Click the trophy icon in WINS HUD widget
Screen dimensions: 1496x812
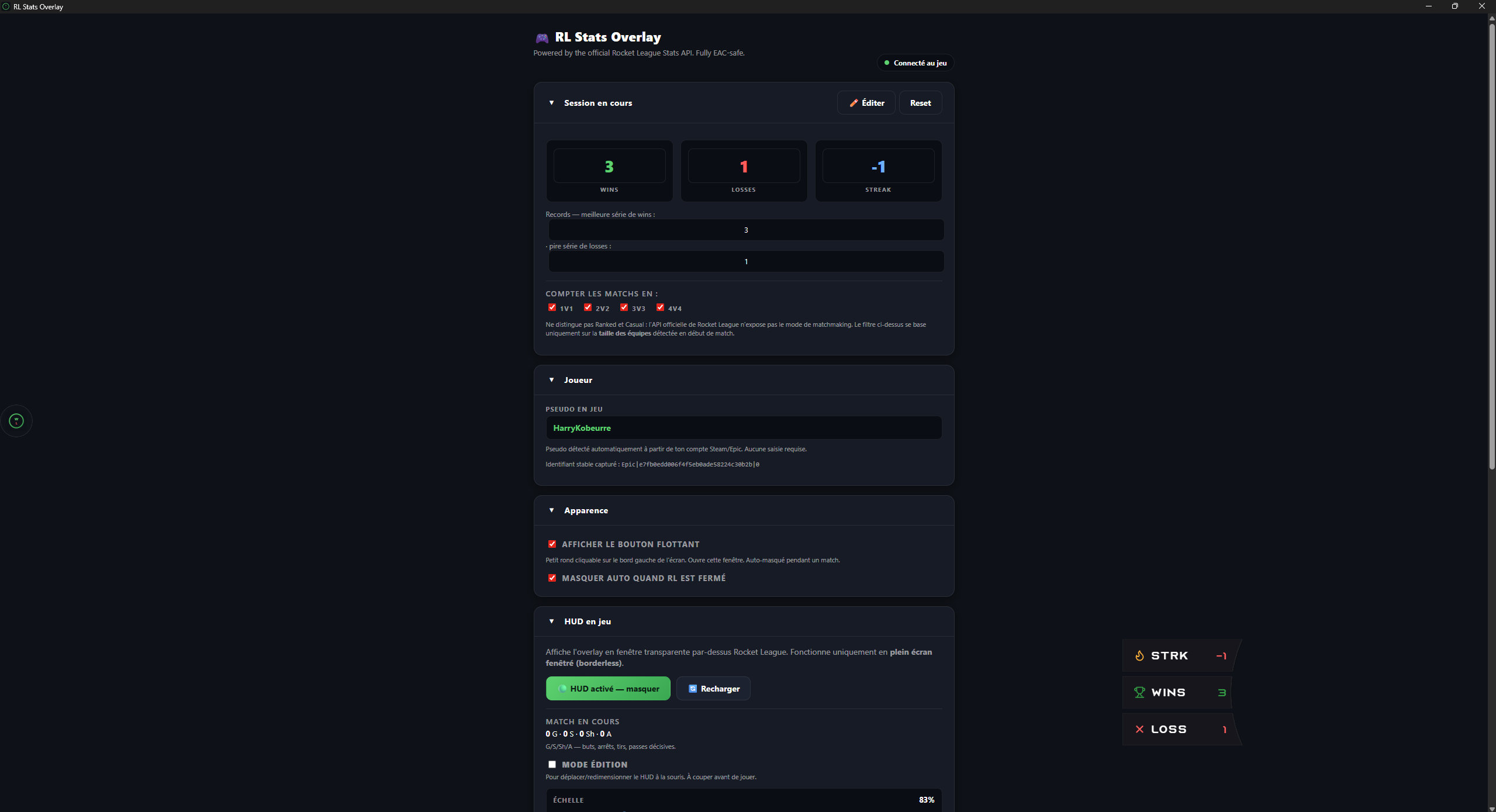pos(1139,693)
